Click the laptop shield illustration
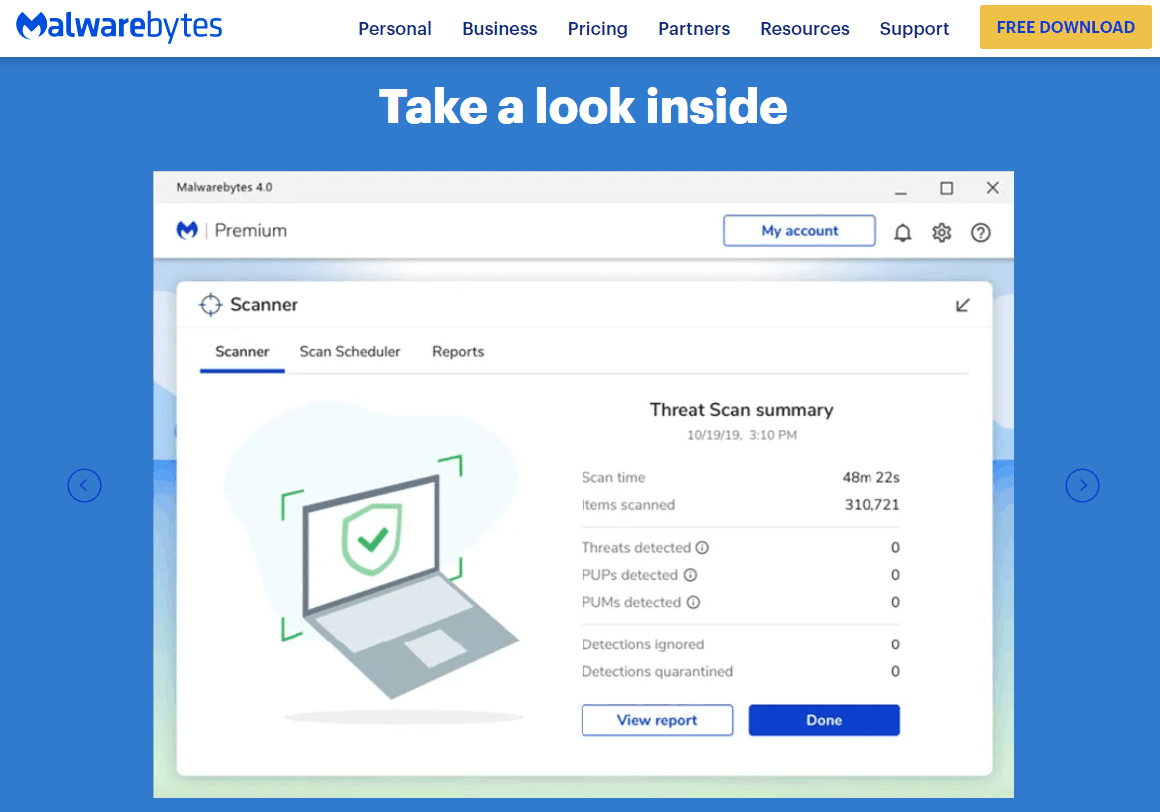This screenshot has height=812, width=1160. (399, 577)
